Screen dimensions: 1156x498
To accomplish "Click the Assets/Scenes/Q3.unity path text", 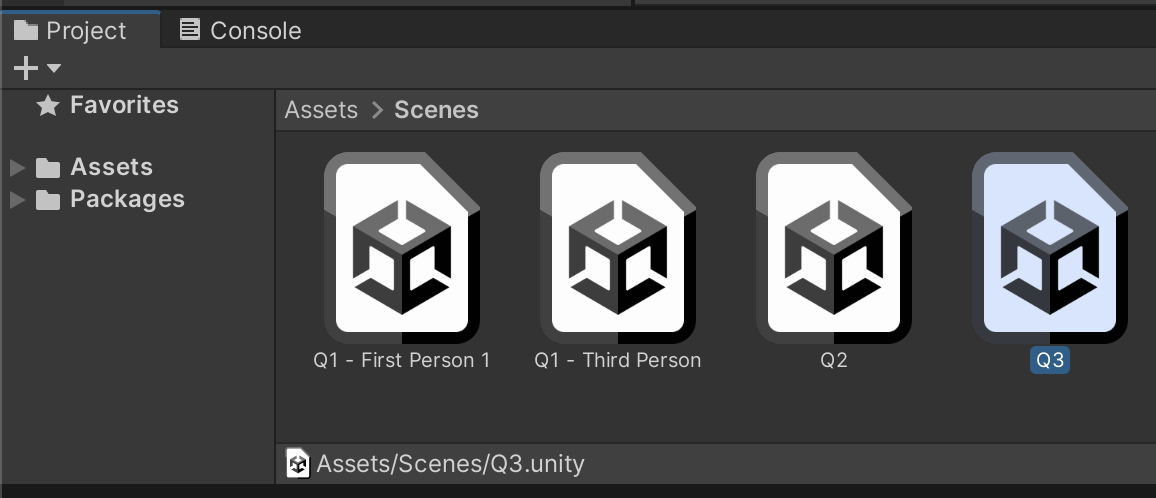I will 450,464.
